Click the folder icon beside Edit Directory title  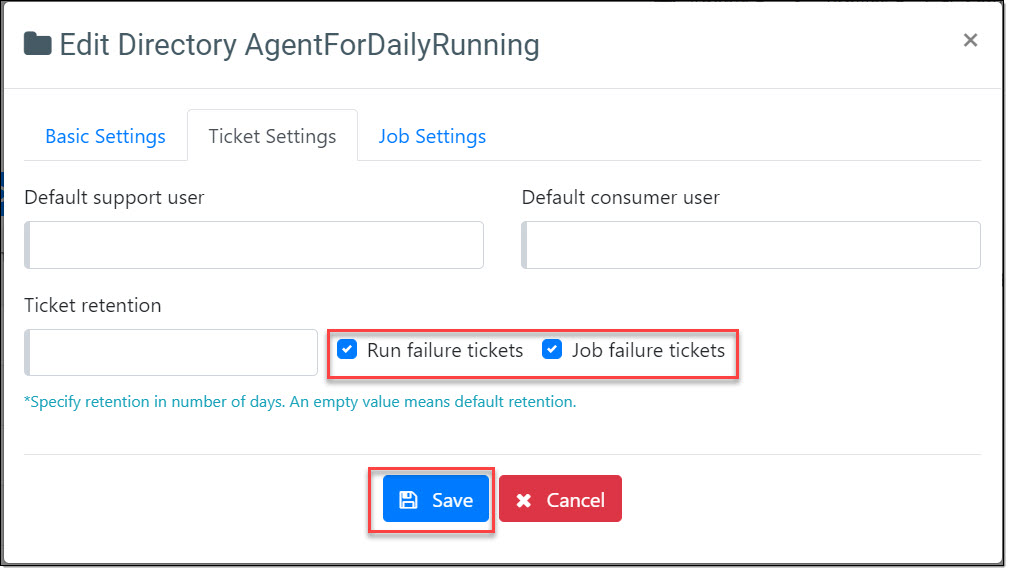point(38,45)
